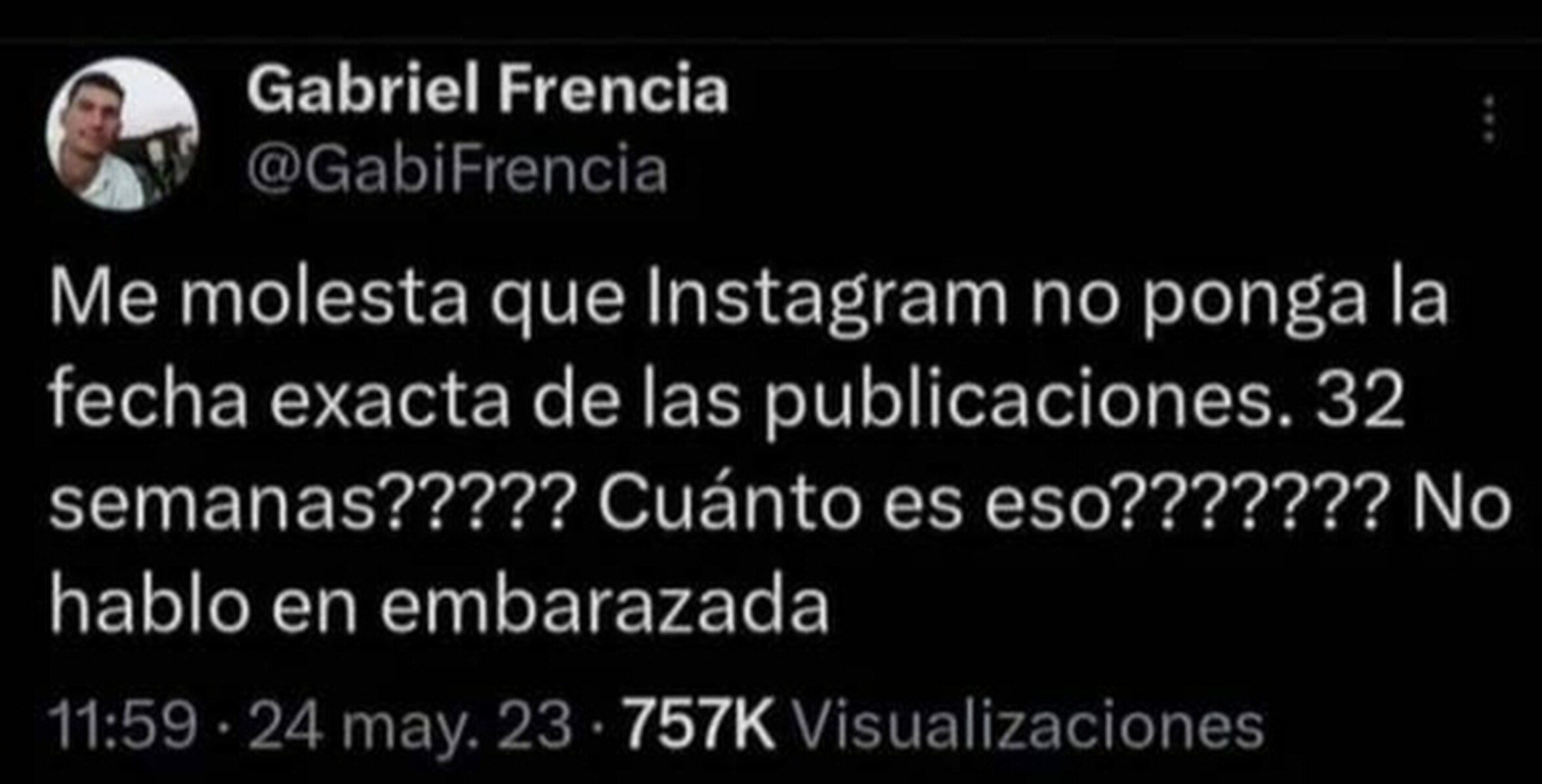
Task: Click the phrase 'fecha exacta'
Action: [x=280, y=401]
